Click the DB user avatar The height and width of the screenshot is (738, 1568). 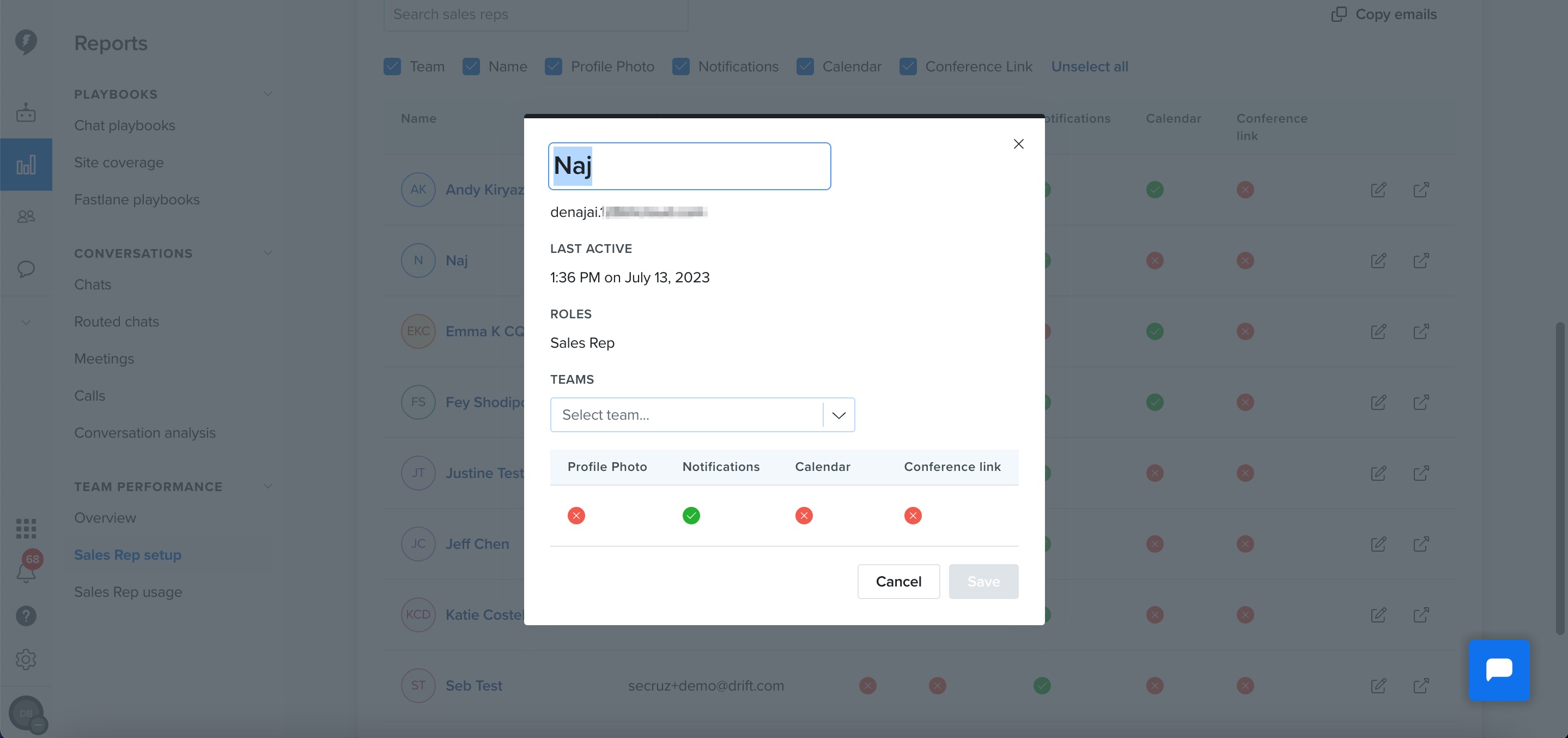[x=26, y=713]
